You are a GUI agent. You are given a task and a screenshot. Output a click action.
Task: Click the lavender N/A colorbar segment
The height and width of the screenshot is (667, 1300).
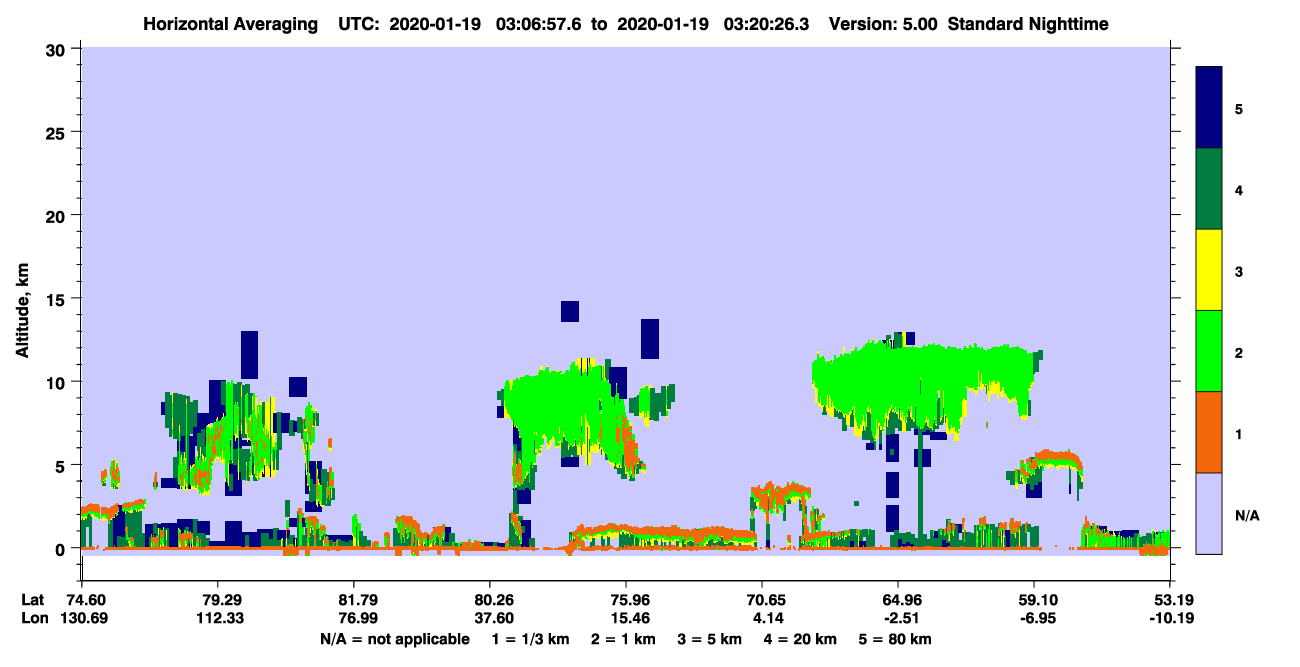1209,513
